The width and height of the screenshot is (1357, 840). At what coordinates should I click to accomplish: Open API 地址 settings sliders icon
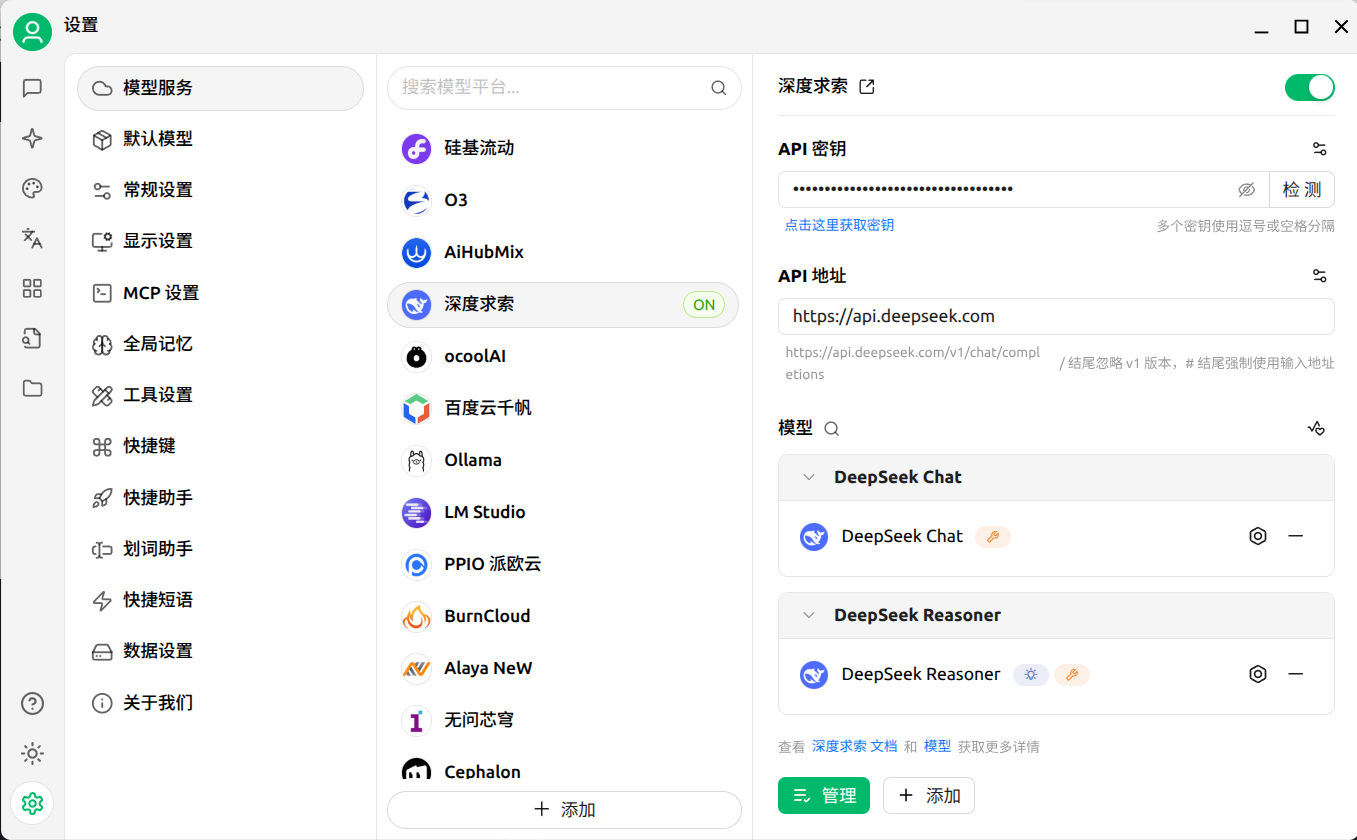(1320, 276)
